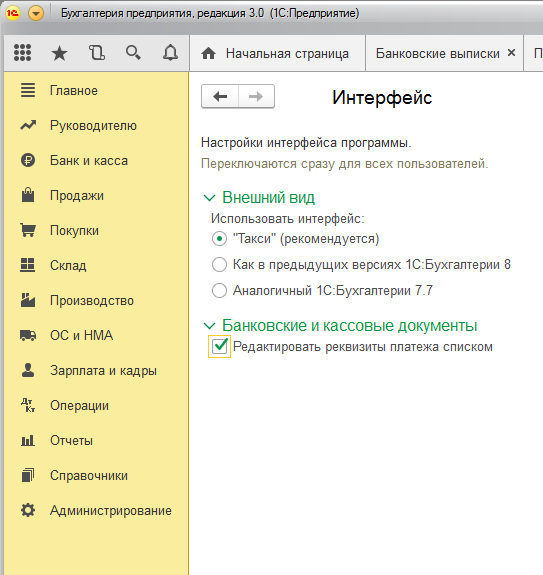Open the sections menu grid icon

coord(22,53)
